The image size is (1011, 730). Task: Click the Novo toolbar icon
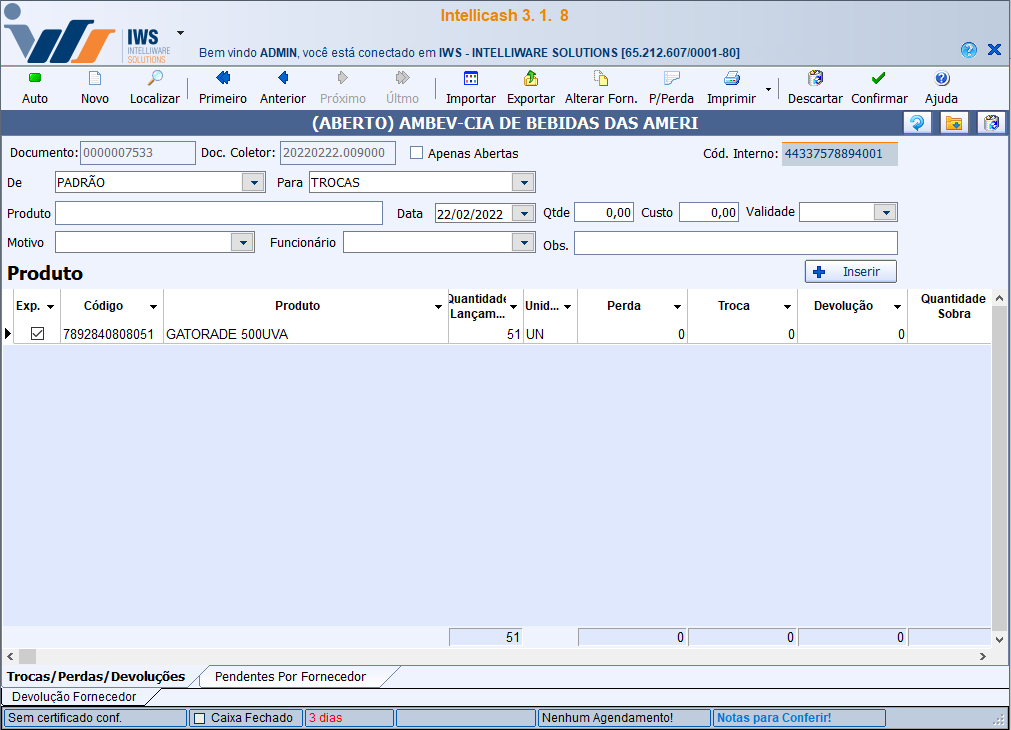[x=95, y=79]
